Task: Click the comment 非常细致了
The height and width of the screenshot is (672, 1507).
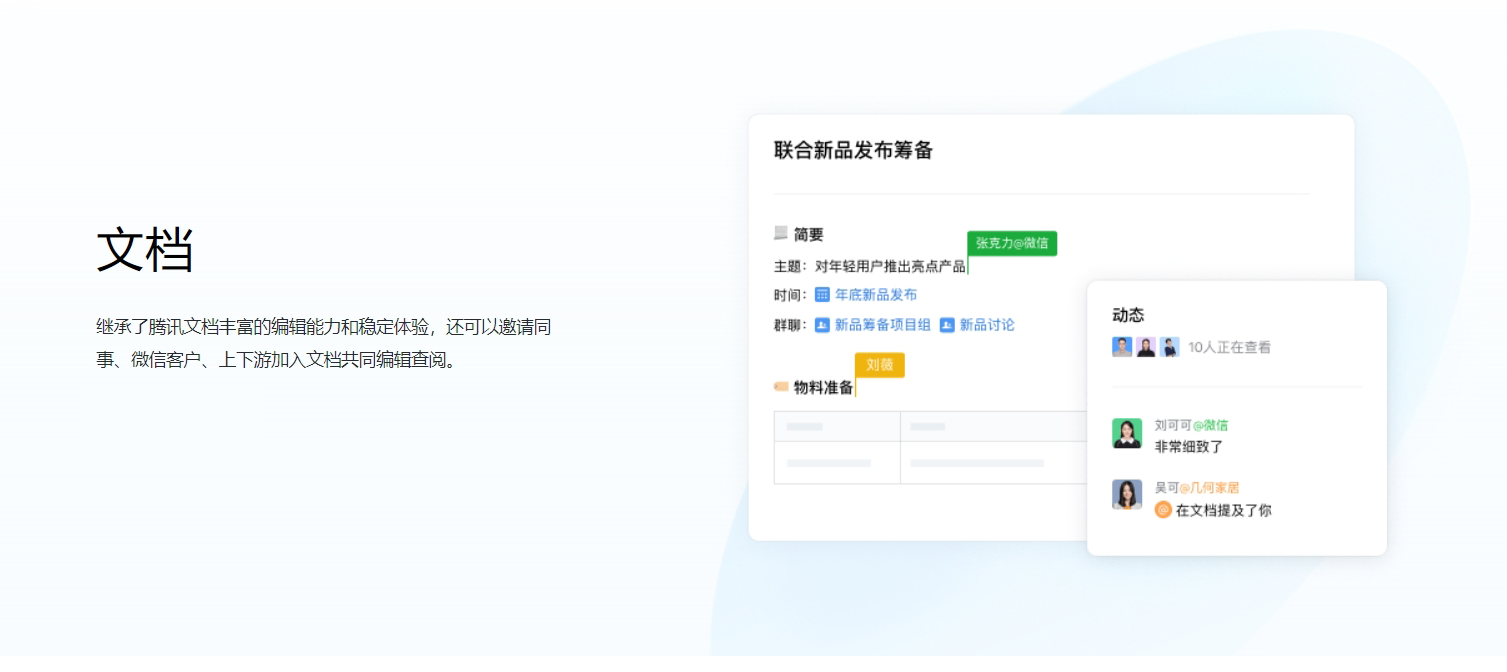Action: 1189,447
